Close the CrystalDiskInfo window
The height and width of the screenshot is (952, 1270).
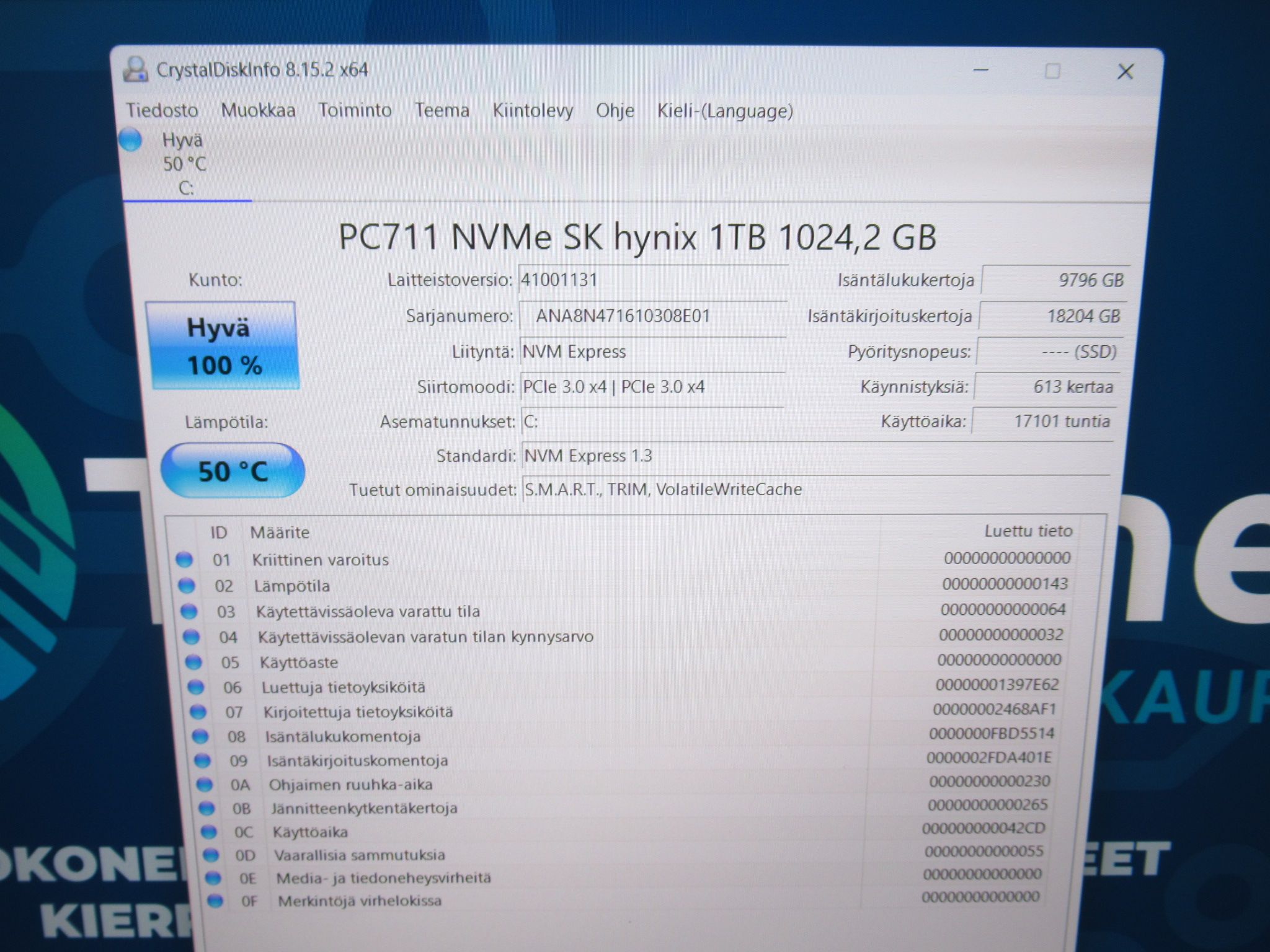tap(1126, 72)
